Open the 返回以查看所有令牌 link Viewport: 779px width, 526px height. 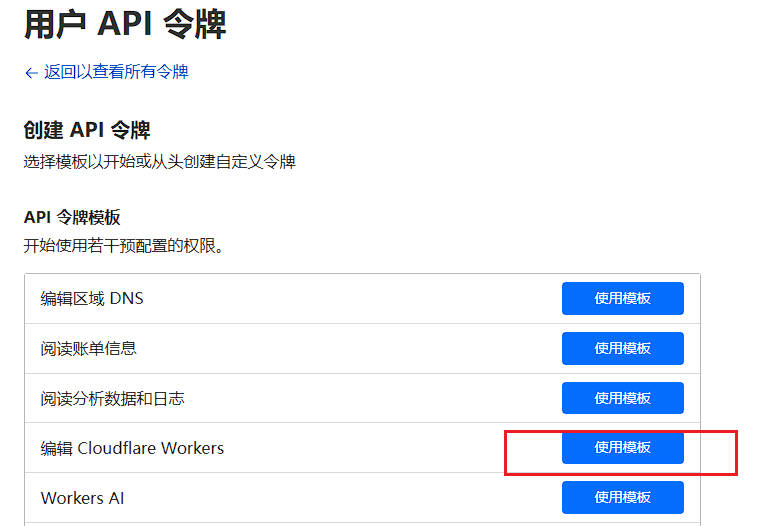pos(115,72)
